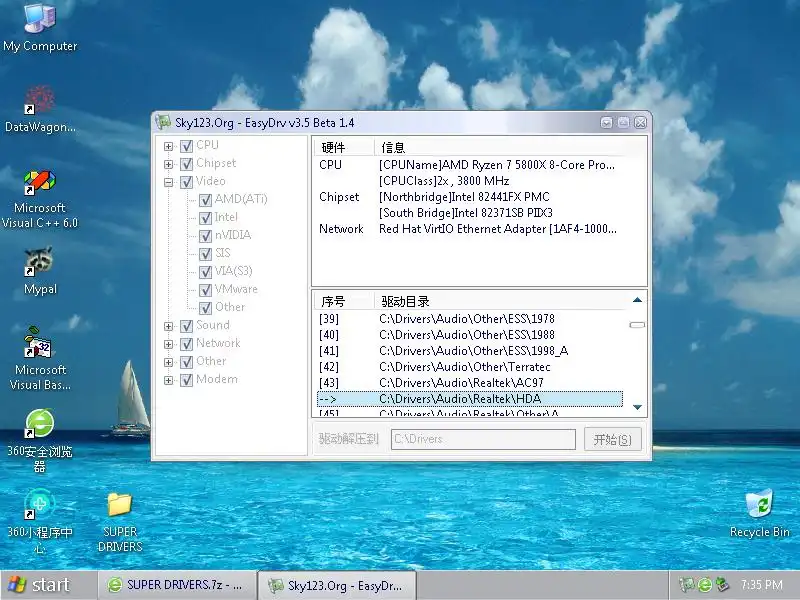Screen dimensions: 800x600
Task: Click the driver list scrollbar thumb
Action: pos(637,324)
